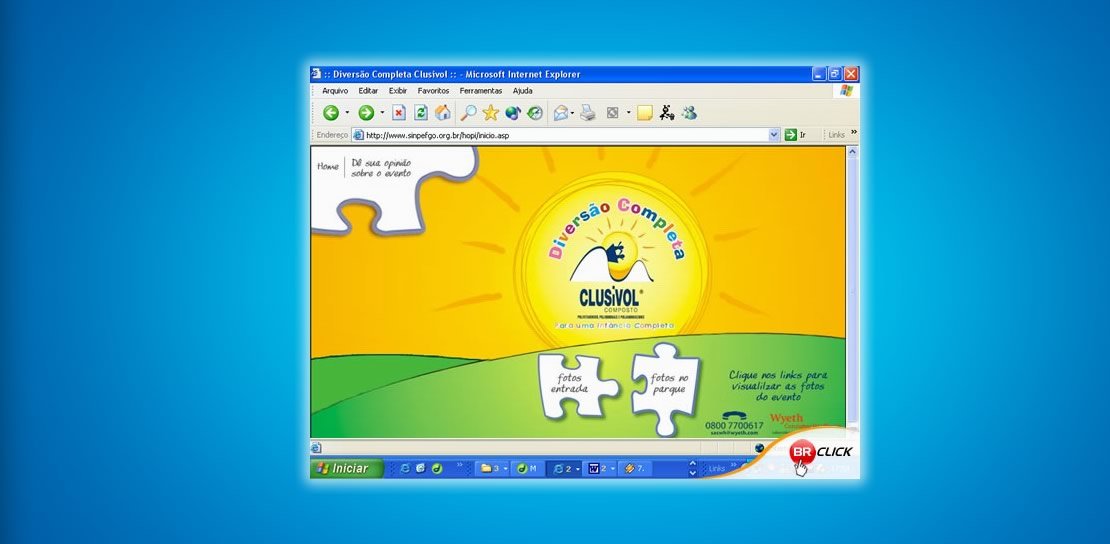Open Favorites with the star icon

[x=491, y=113]
